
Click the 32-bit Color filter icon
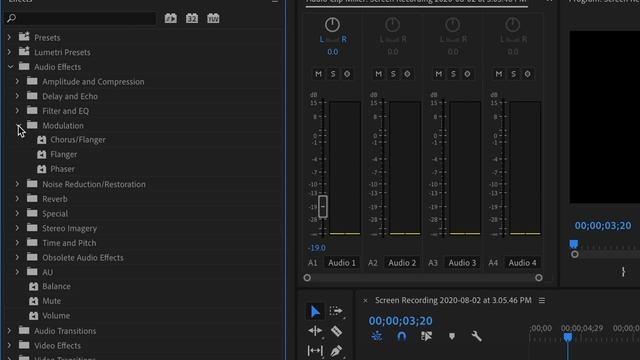(x=192, y=18)
